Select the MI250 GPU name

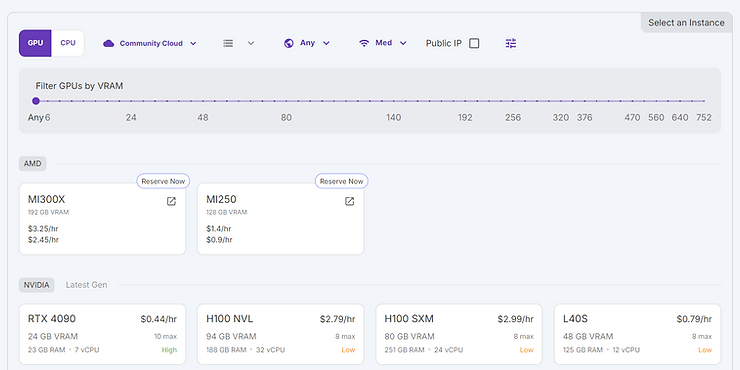(x=221, y=200)
